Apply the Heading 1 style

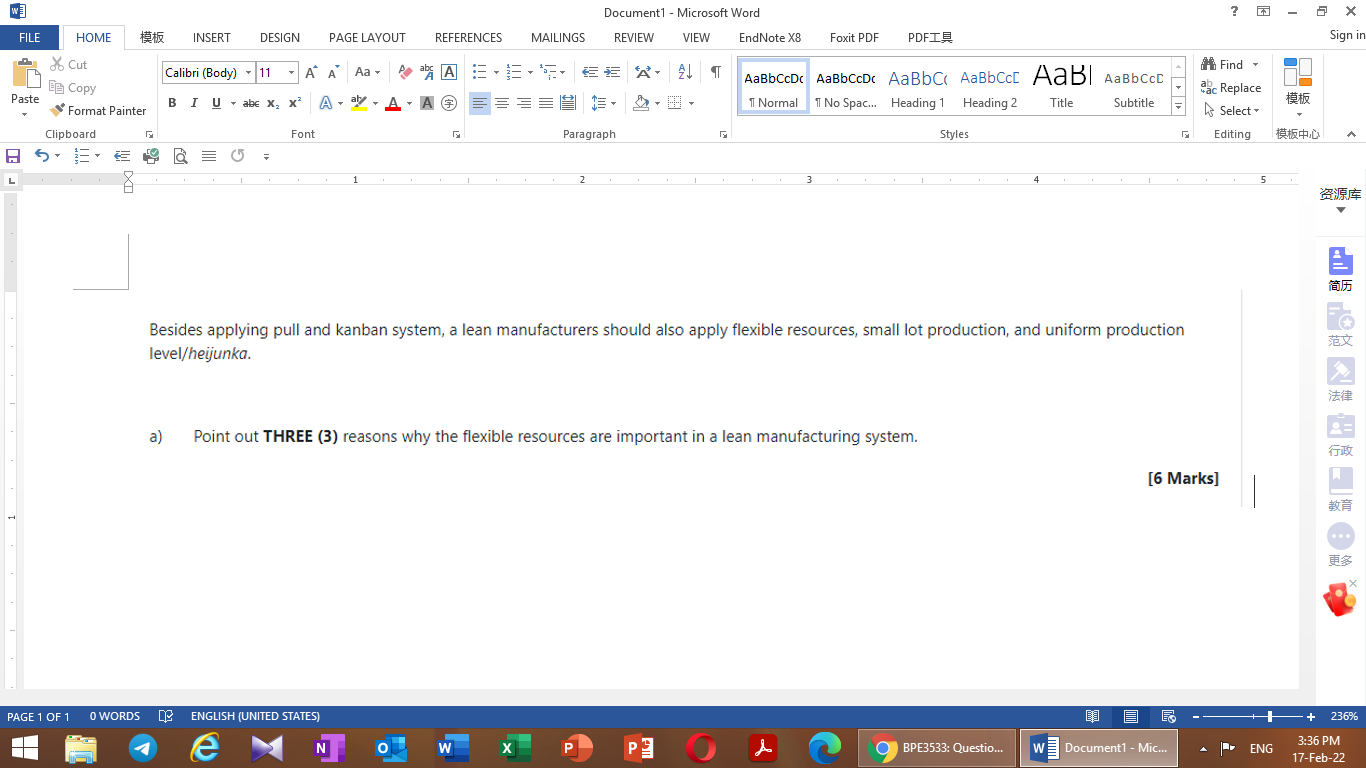pyautogui.click(x=917, y=87)
